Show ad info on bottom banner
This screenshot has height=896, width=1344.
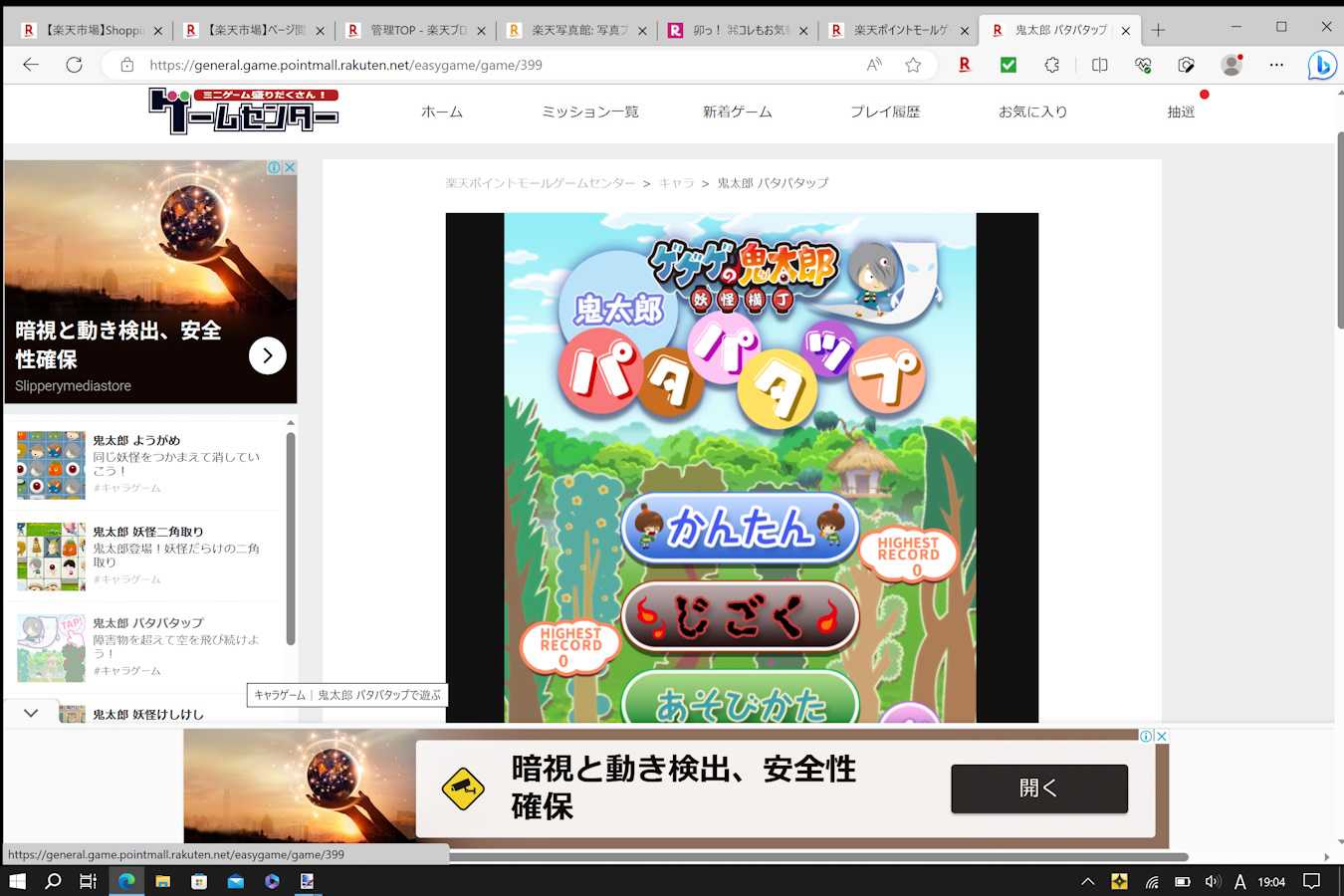(x=1146, y=736)
